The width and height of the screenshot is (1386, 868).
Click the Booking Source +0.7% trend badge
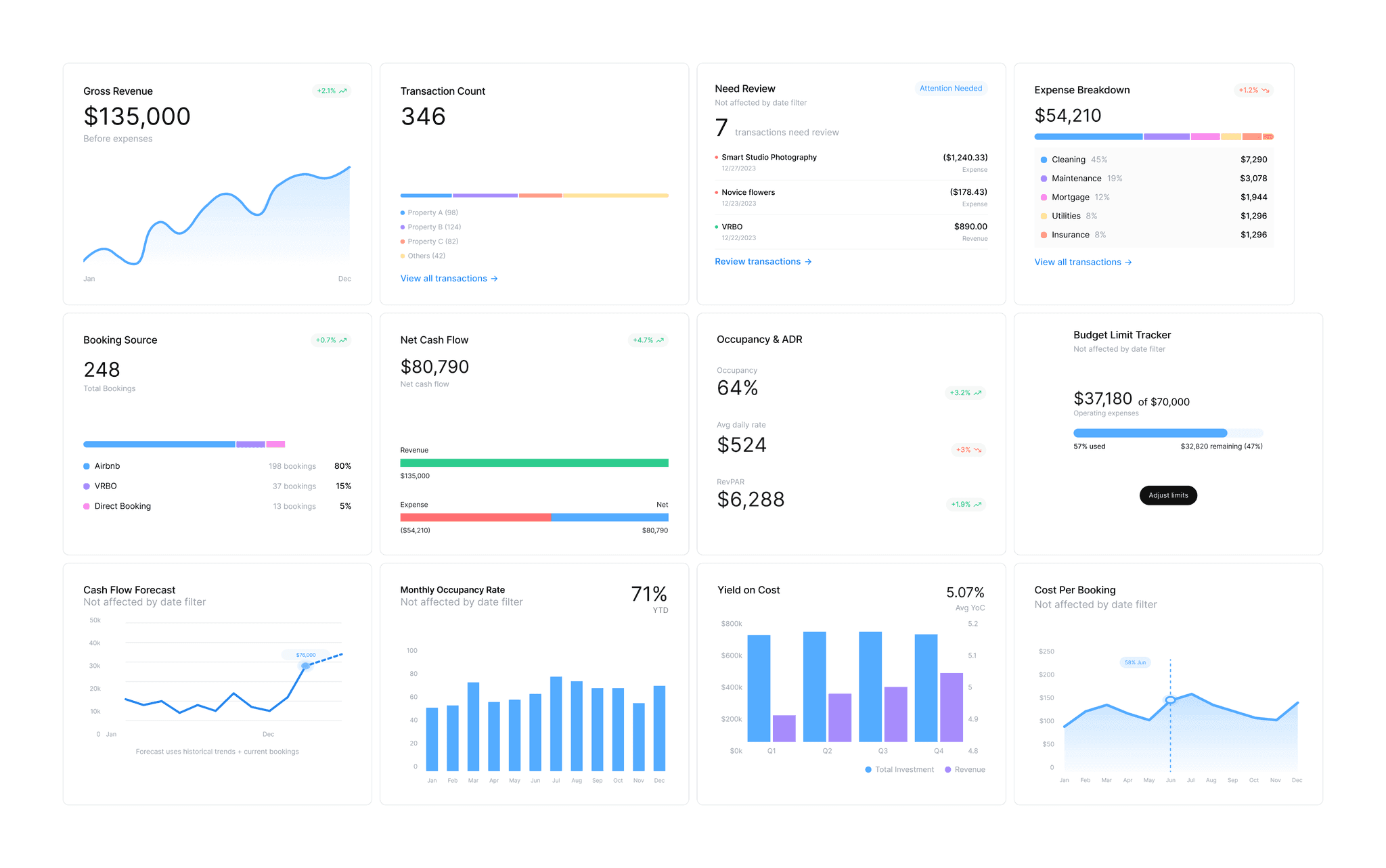[x=331, y=340]
